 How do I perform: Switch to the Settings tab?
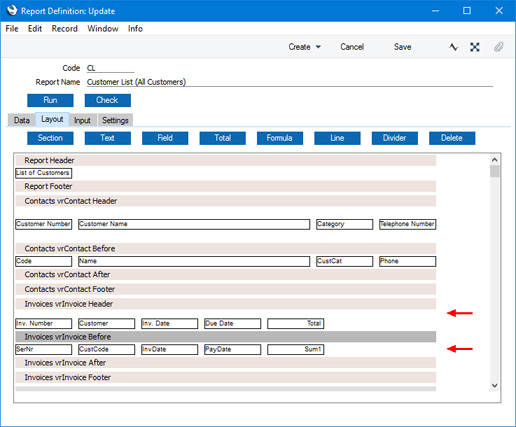pyautogui.click(x=115, y=120)
